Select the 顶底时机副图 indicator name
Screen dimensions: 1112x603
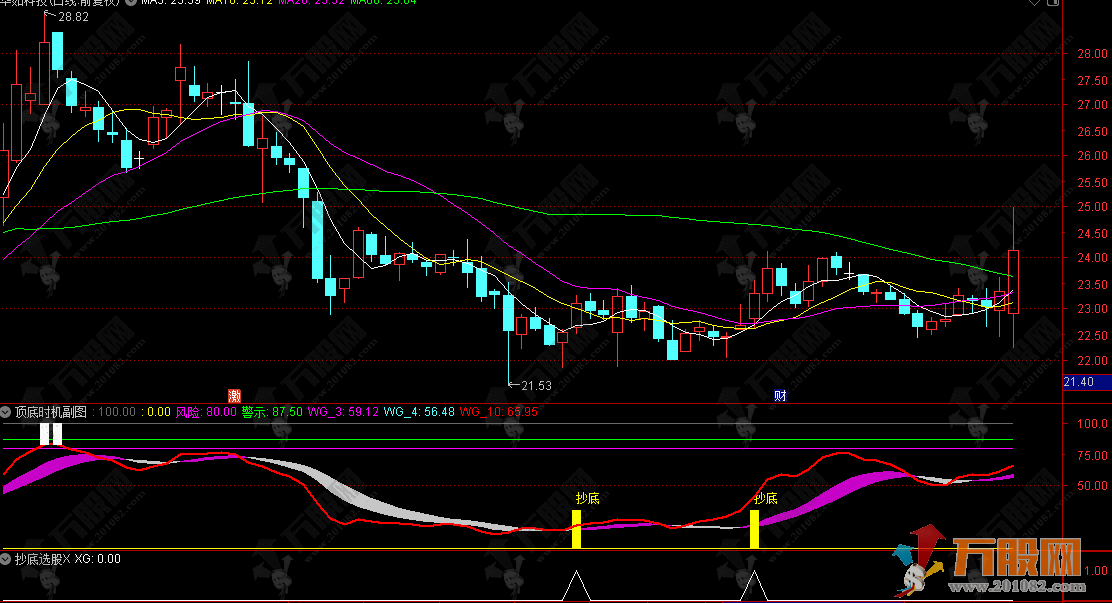pyautogui.click(x=51, y=412)
